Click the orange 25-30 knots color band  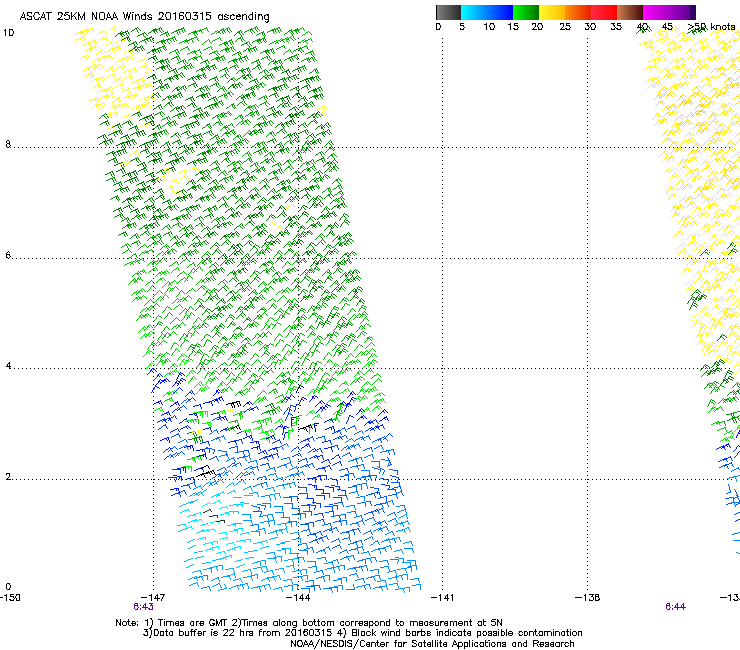tap(578, 12)
